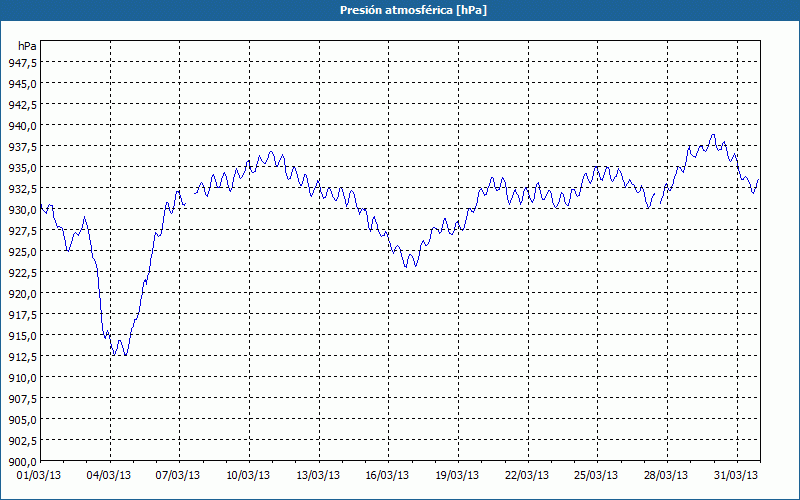Click the 'hPa' unit label on the axis
Image resolution: width=800 pixels, height=500 pixels.
click(27, 46)
